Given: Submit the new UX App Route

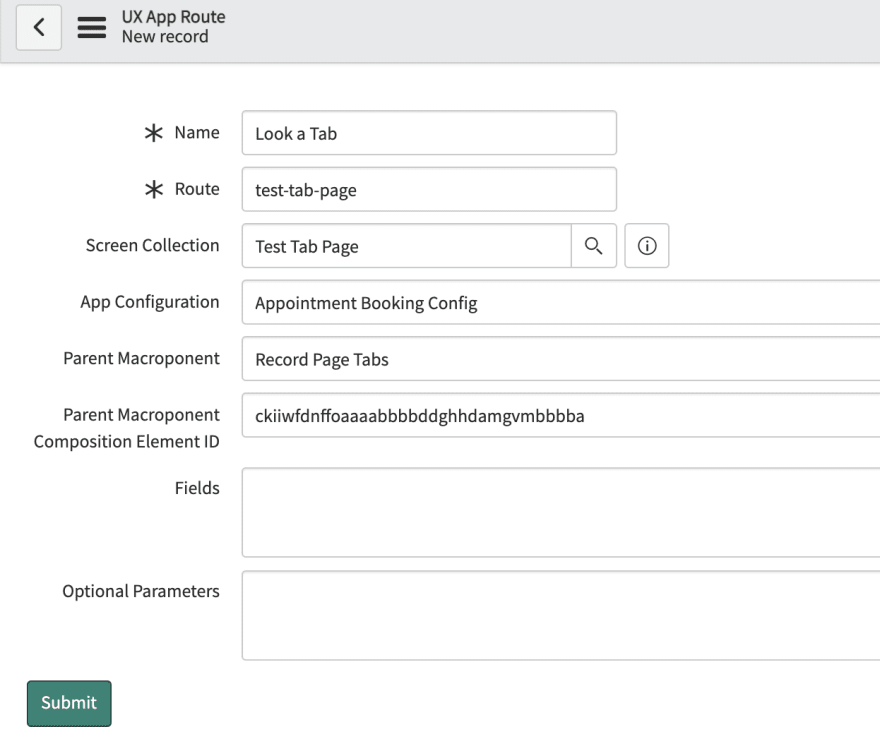Looking at the screenshot, I should pos(69,703).
